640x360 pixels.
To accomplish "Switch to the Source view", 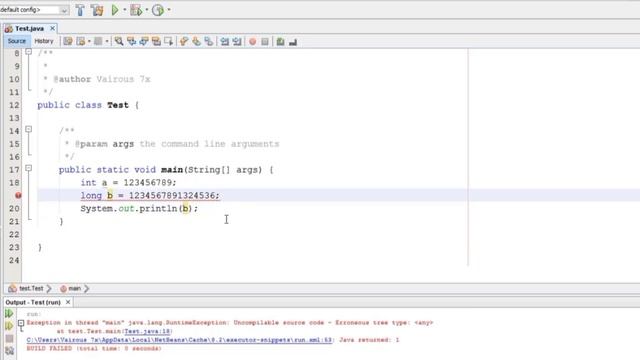I will 17,41.
